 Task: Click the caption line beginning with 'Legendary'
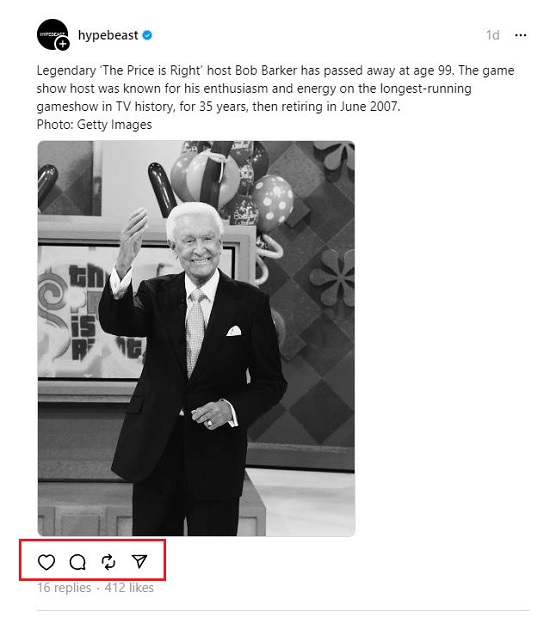click(x=275, y=71)
